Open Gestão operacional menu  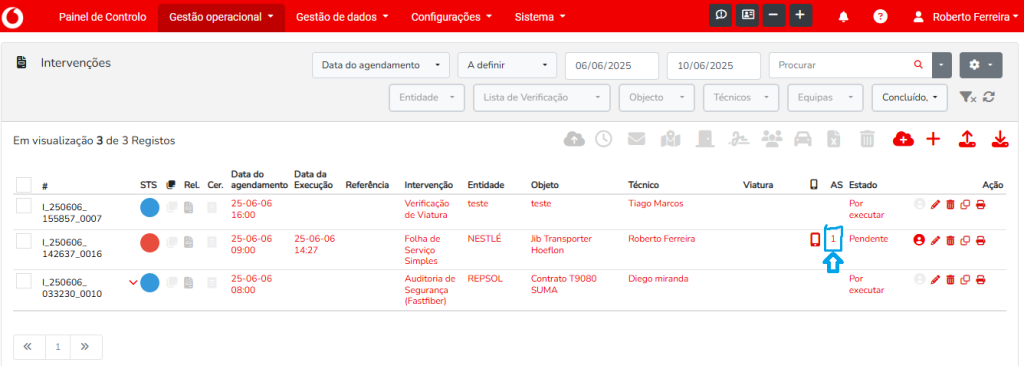[221, 18]
